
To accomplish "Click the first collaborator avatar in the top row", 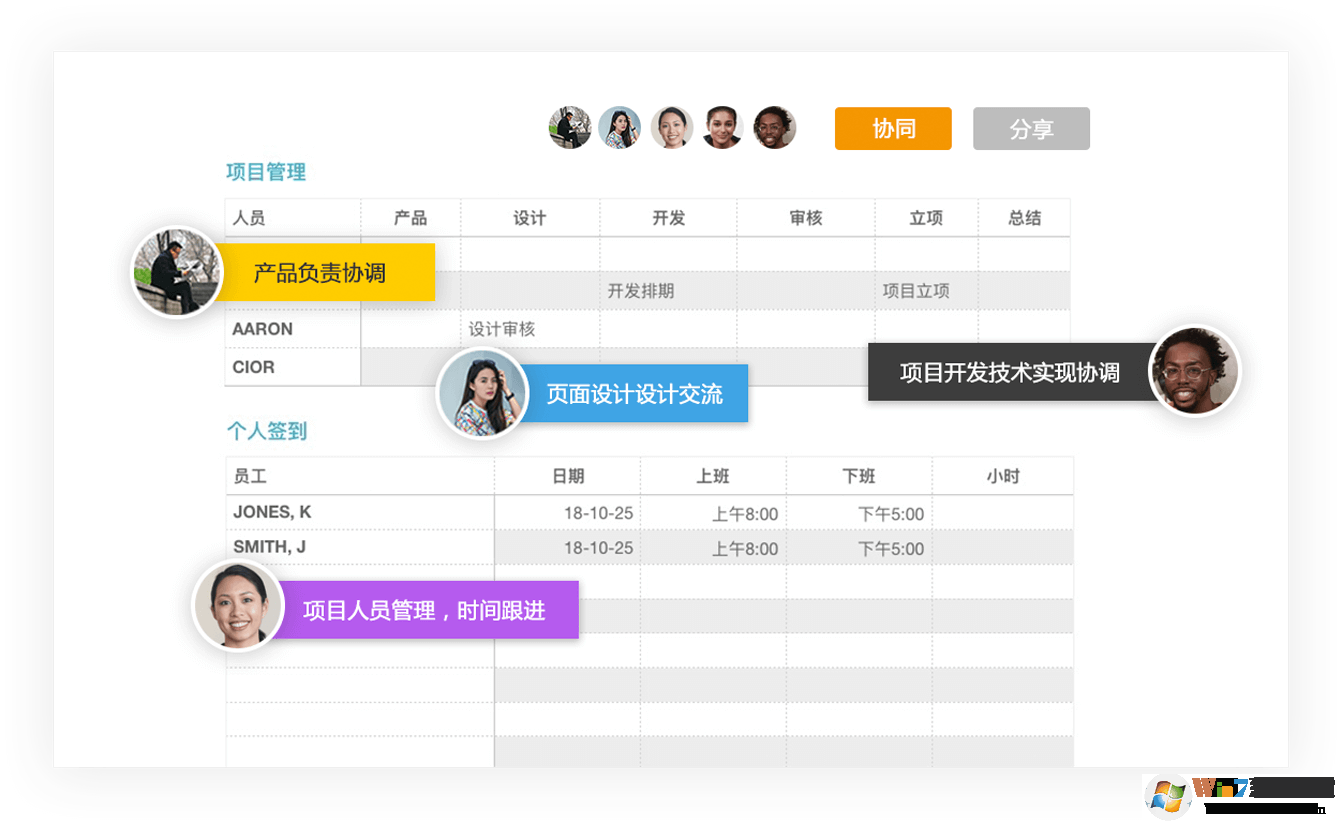I will (570, 128).
